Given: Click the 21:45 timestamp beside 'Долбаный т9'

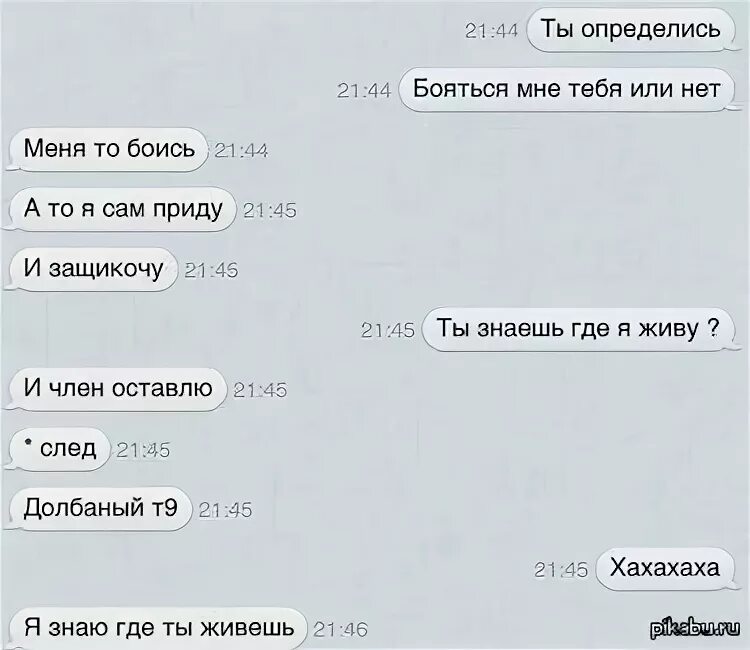Looking at the screenshot, I should pyautogui.click(x=225, y=510).
